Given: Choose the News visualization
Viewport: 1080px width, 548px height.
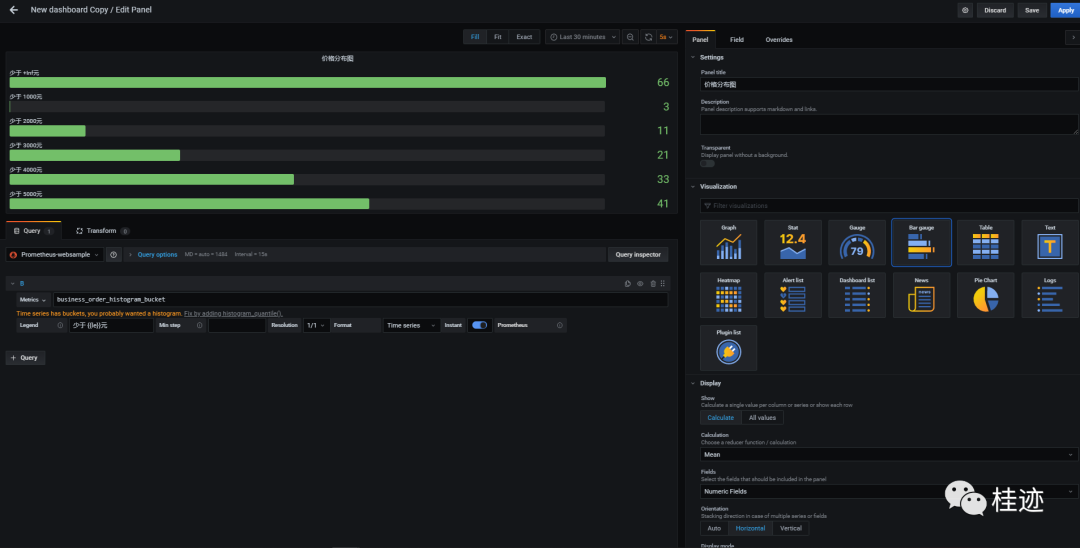Looking at the screenshot, I should 922,295.
